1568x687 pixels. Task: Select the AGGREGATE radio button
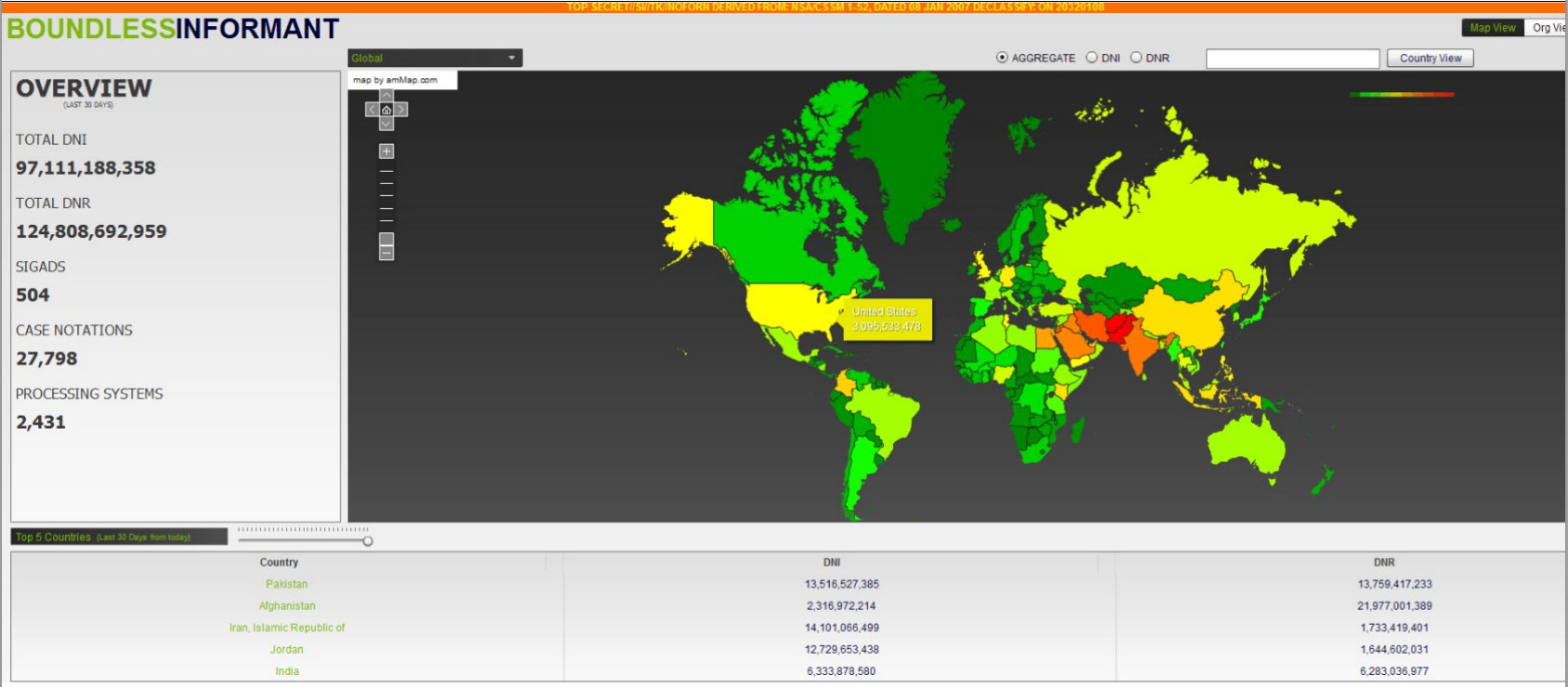(1002, 58)
